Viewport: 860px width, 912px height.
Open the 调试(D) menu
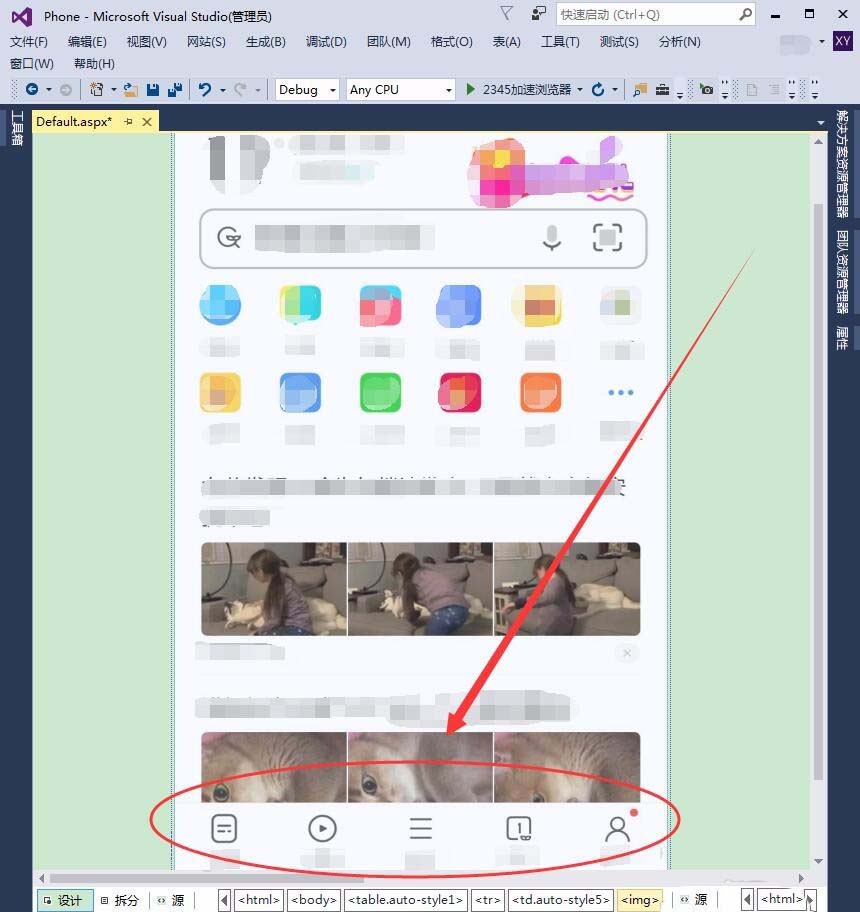(325, 41)
